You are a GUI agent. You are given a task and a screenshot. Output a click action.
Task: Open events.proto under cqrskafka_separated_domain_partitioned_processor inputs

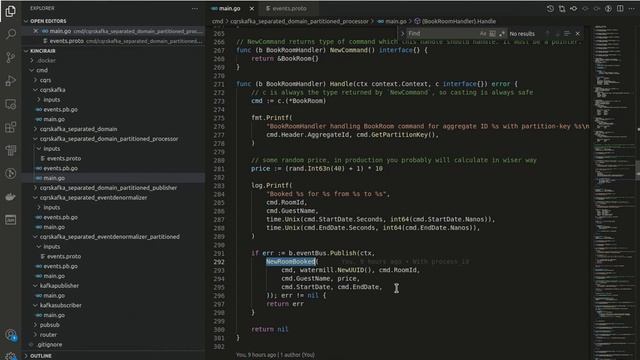tap(64, 158)
